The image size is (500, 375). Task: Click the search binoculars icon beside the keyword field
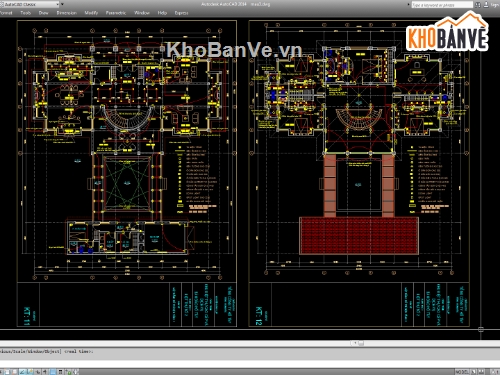(478, 5)
